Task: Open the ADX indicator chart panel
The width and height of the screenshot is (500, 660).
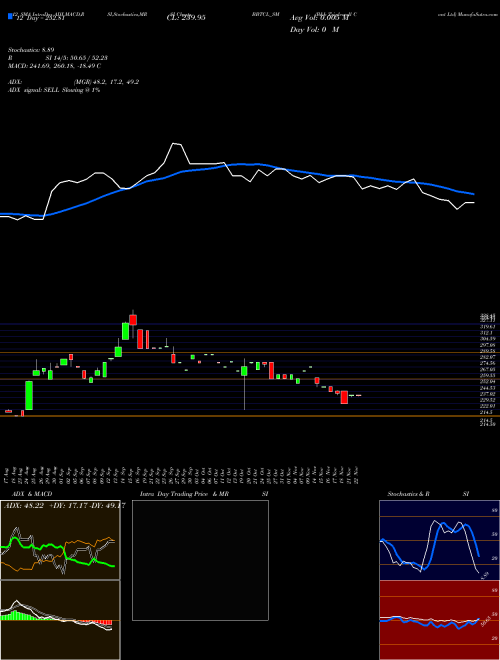Action: (60, 540)
